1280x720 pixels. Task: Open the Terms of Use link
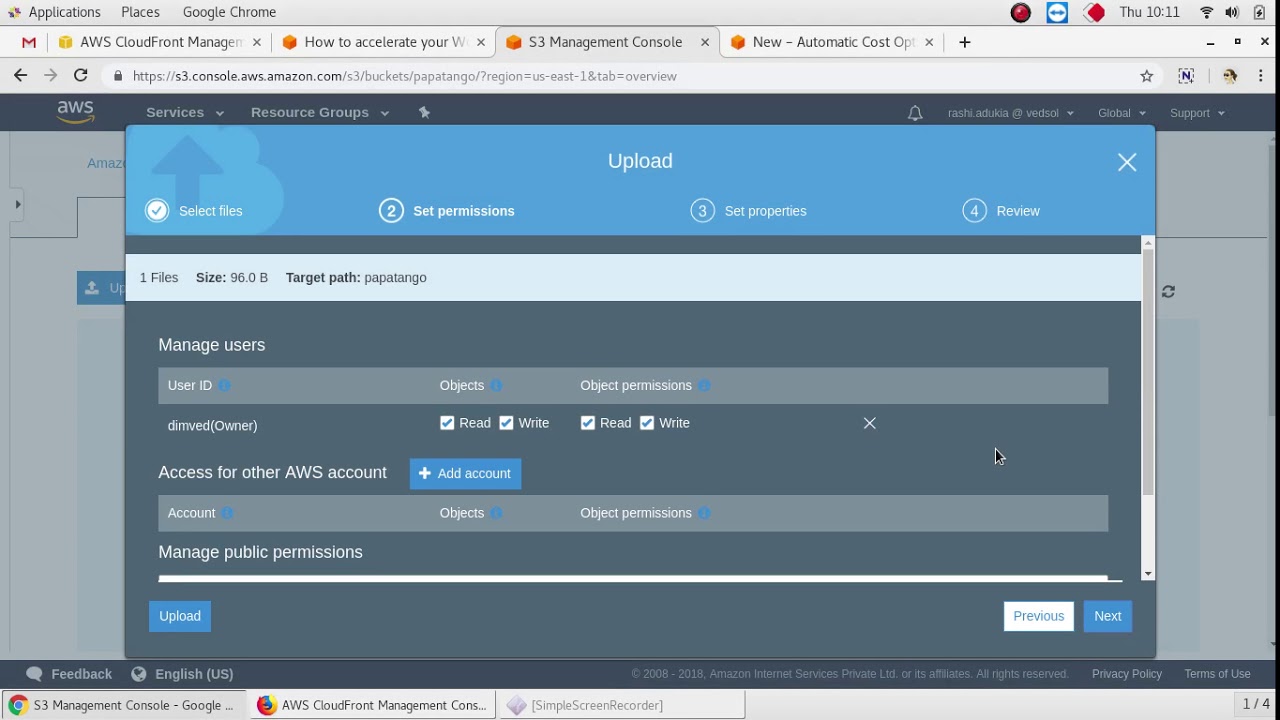tap(1217, 674)
